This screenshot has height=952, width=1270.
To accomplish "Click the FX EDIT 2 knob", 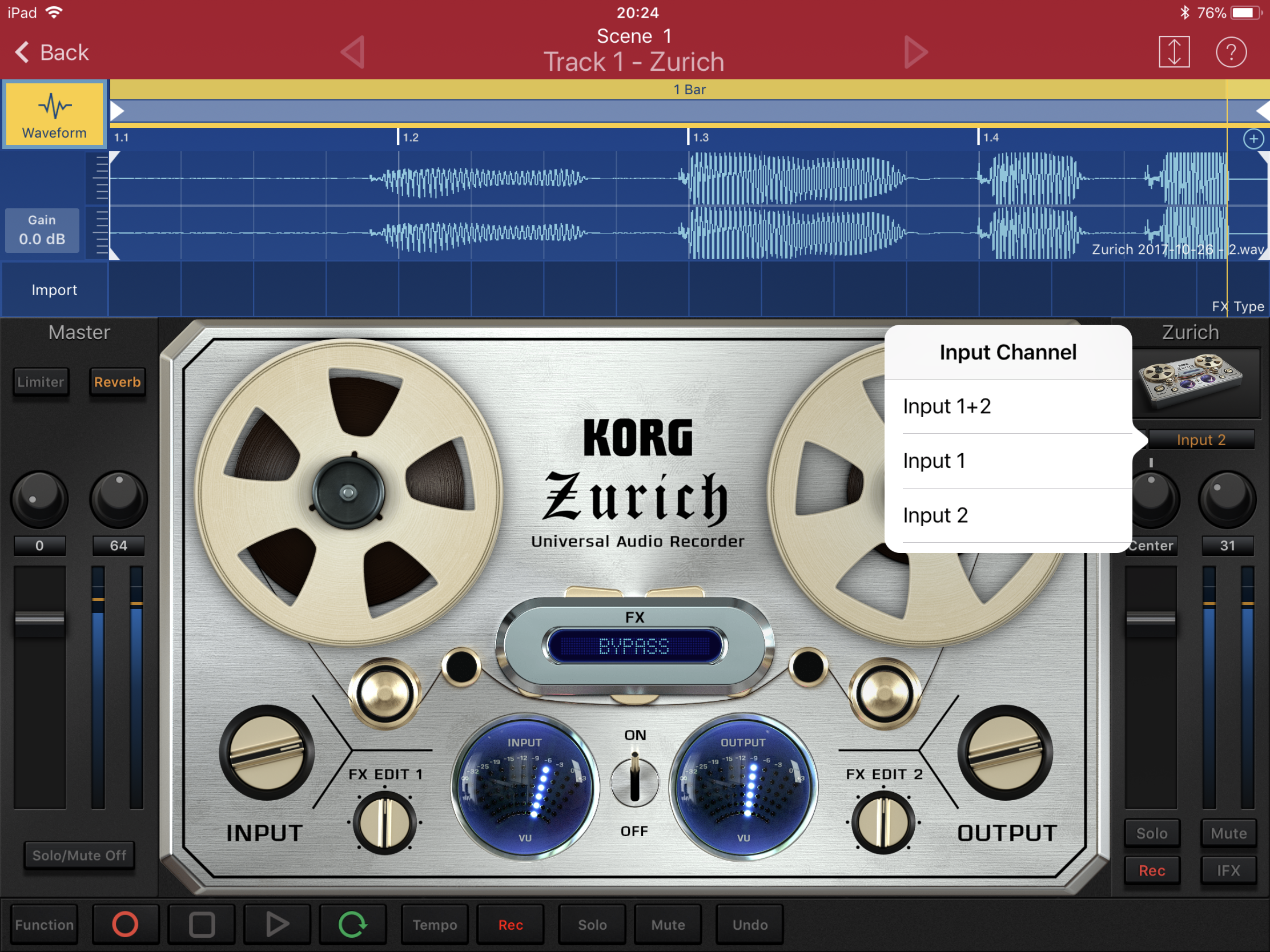I will (x=883, y=823).
